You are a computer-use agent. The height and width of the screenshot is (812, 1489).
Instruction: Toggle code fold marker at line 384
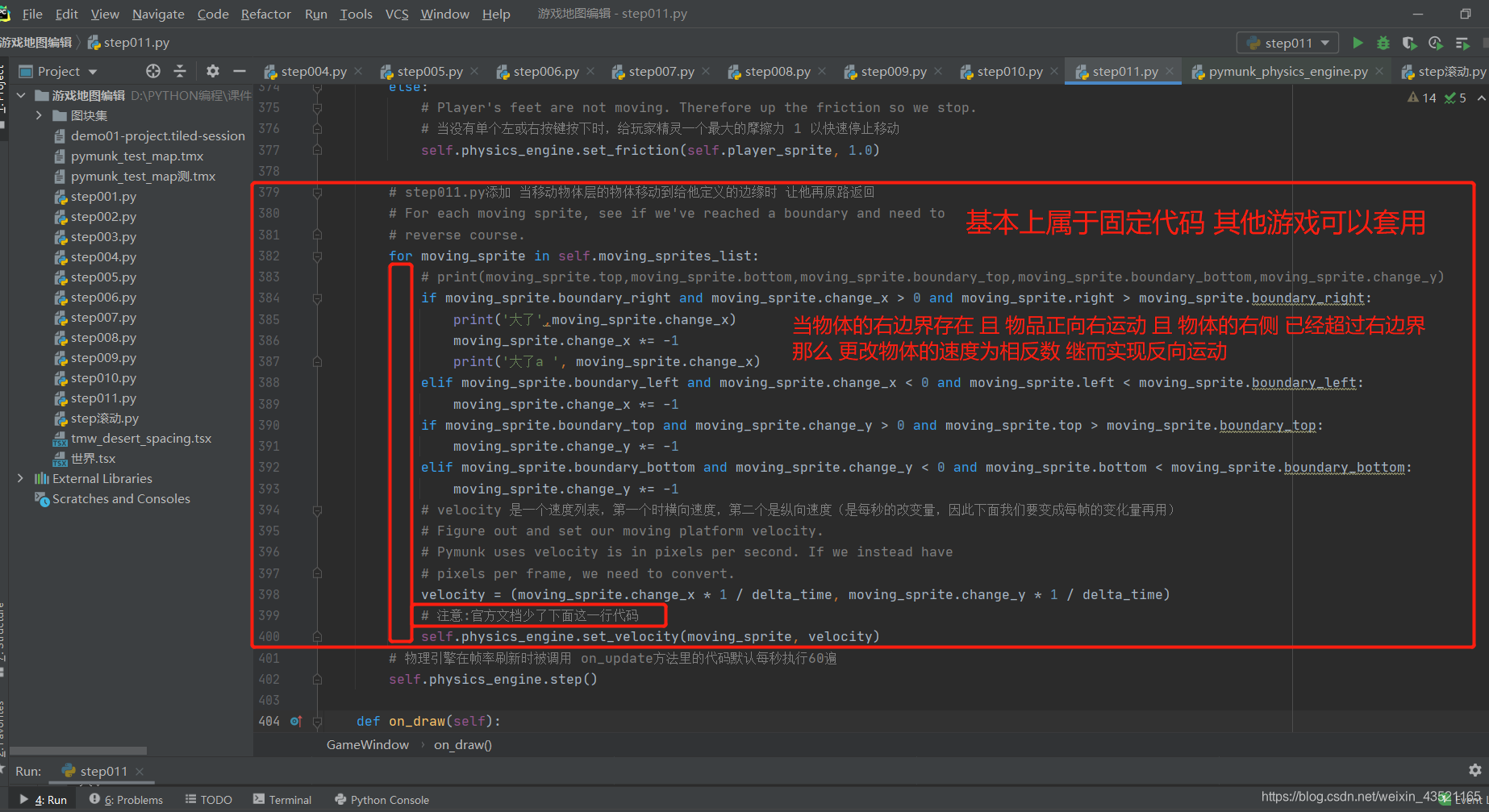point(317,298)
